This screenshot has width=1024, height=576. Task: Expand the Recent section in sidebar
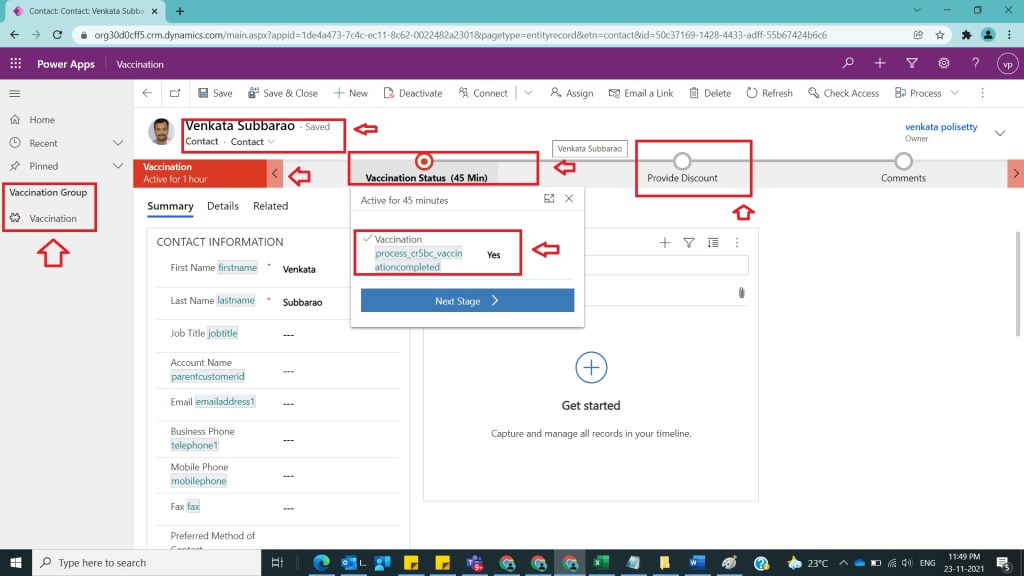[x=118, y=143]
